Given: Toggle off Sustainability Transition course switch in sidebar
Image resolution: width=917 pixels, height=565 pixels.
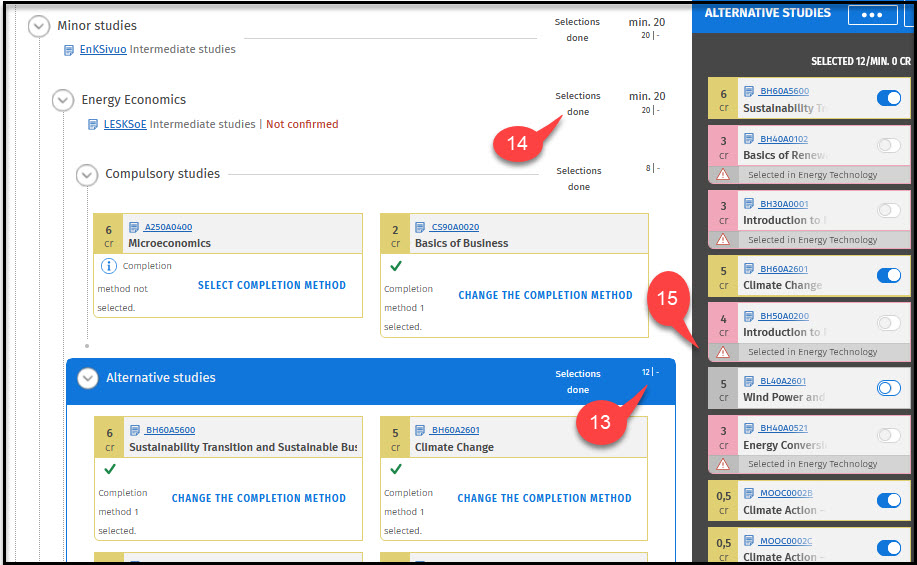Looking at the screenshot, I should click(889, 98).
